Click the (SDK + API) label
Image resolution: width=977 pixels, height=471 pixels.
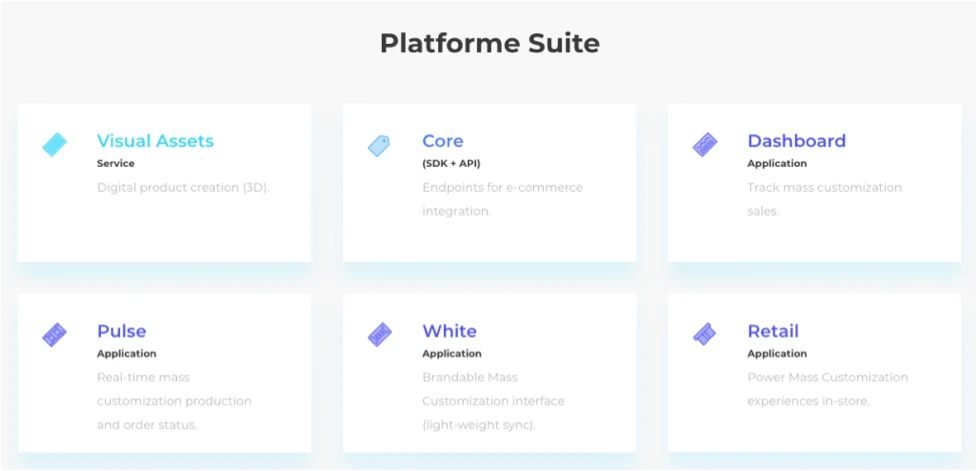coord(452,164)
